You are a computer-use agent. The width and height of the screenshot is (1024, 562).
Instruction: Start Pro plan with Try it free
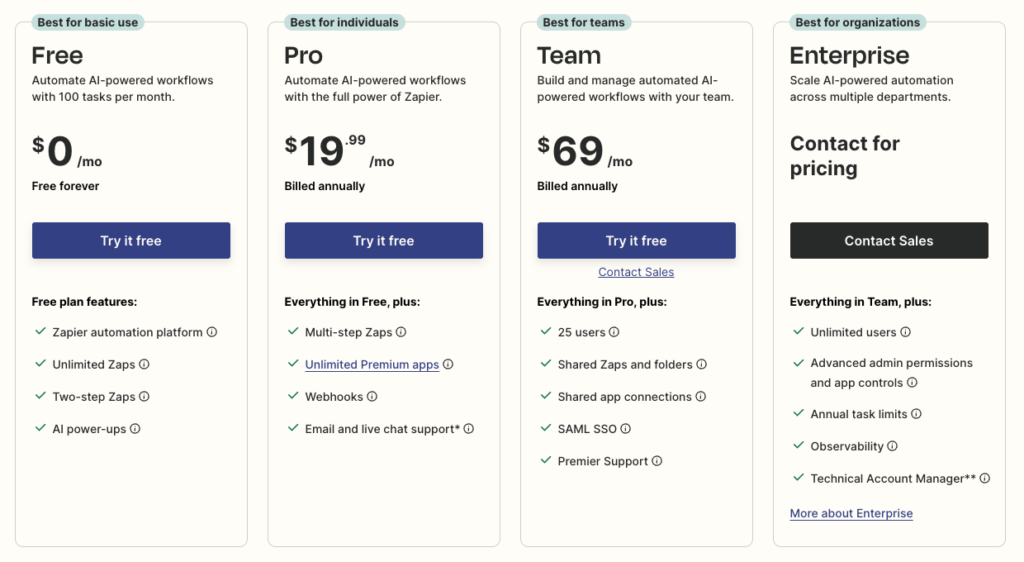384,240
